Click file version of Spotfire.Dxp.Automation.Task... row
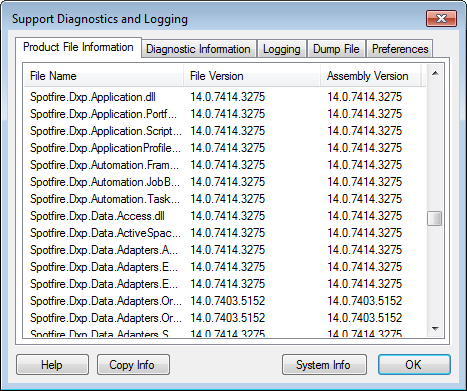This screenshot has width=467, height=391. tap(228, 199)
